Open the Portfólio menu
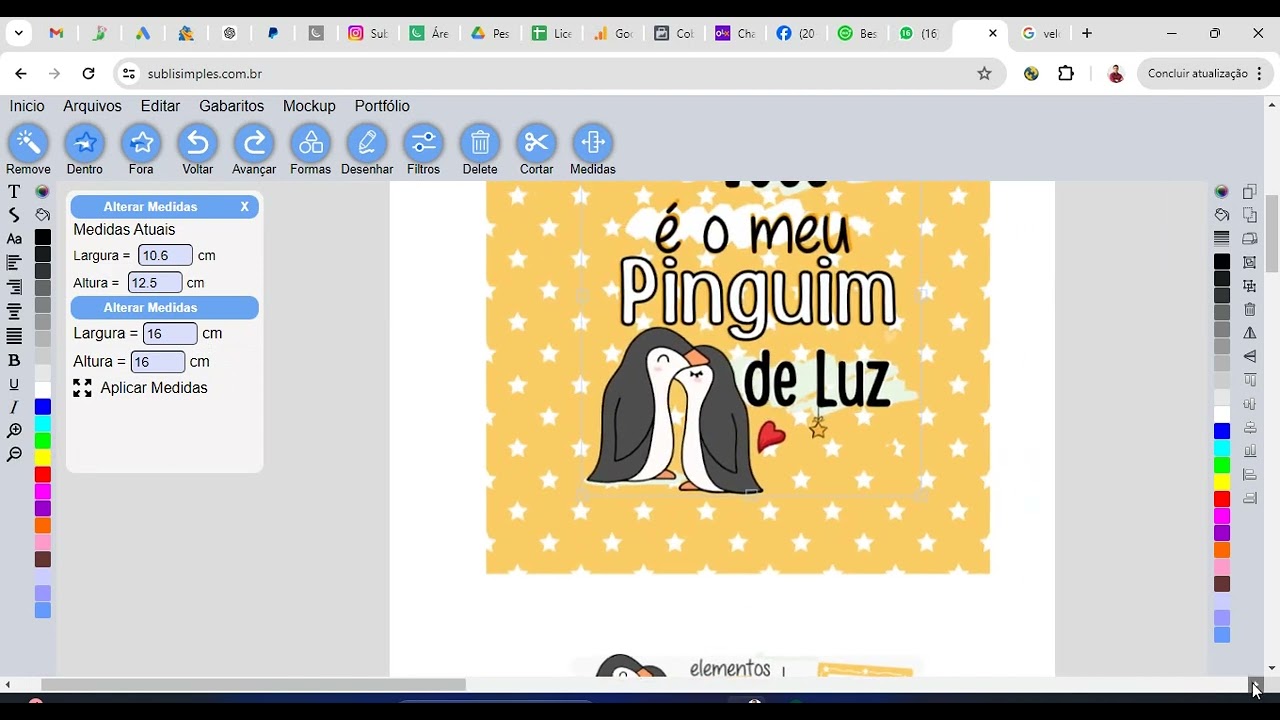Image resolution: width=1280 pixels, height=720 pixels. pyautogui.click(x=382, y=106)
